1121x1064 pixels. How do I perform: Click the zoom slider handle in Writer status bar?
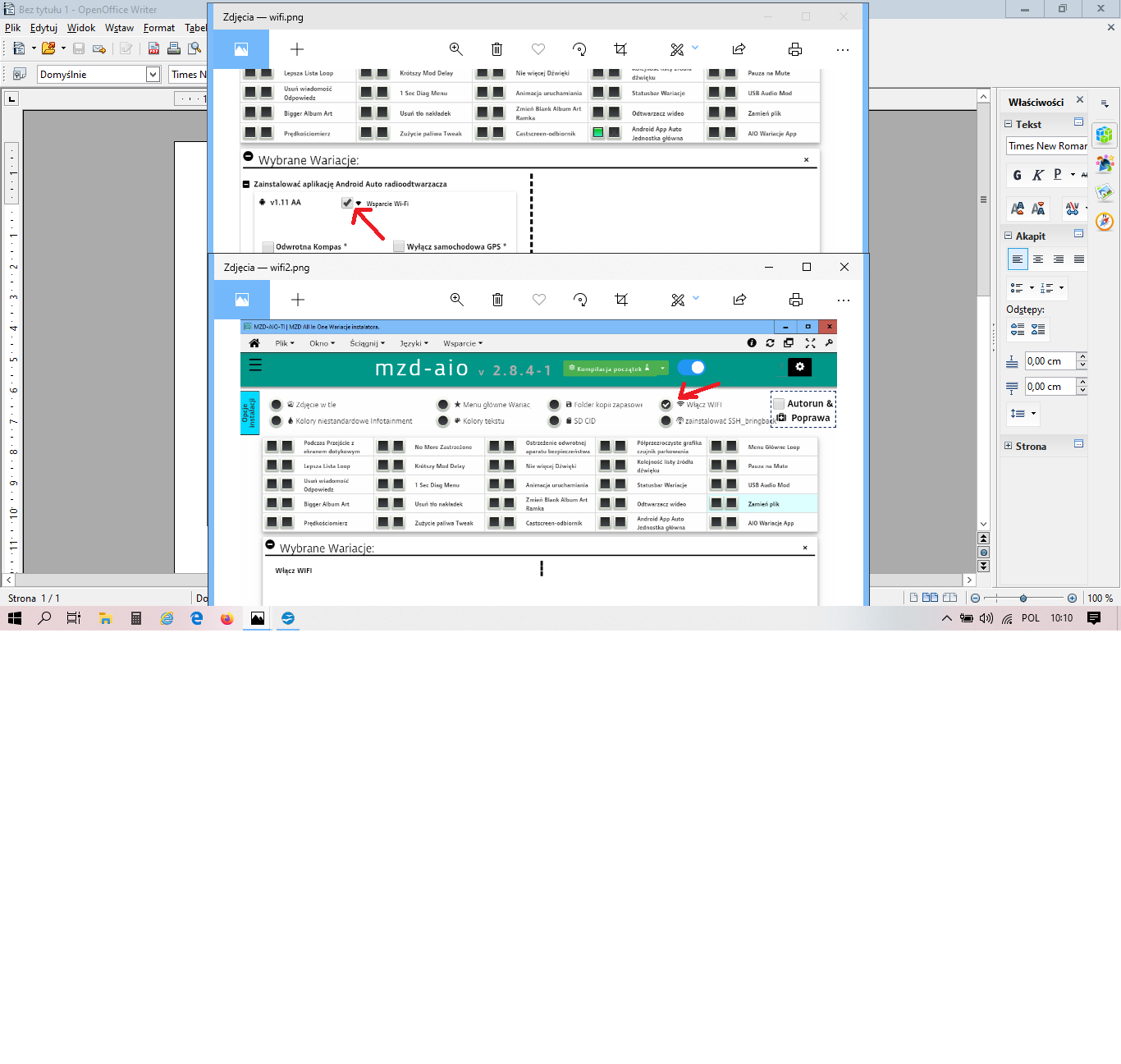pyautogui.click(x=1023, y=598)
